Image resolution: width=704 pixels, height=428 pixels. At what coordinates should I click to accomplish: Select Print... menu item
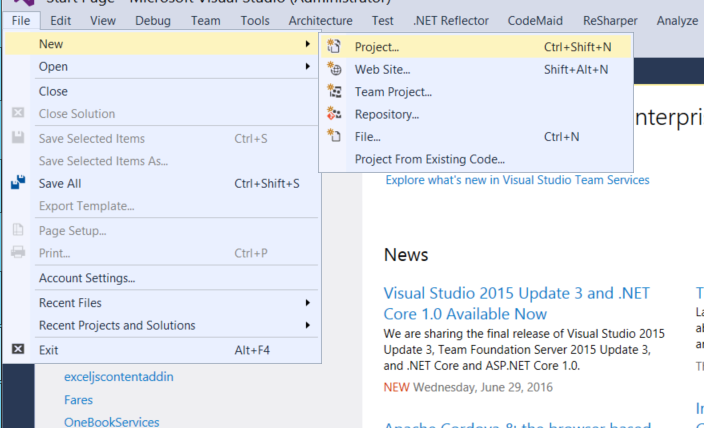point(163,253)
